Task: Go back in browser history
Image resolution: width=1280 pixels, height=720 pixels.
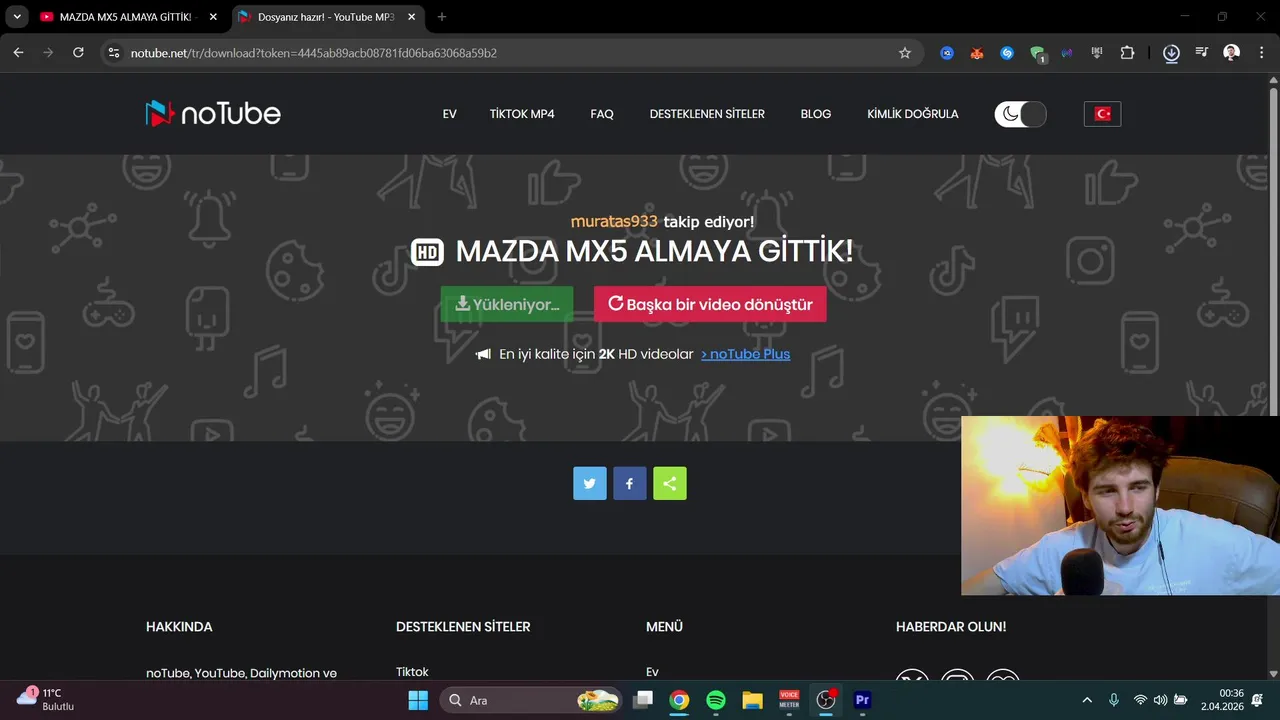Action: (18, 53)
